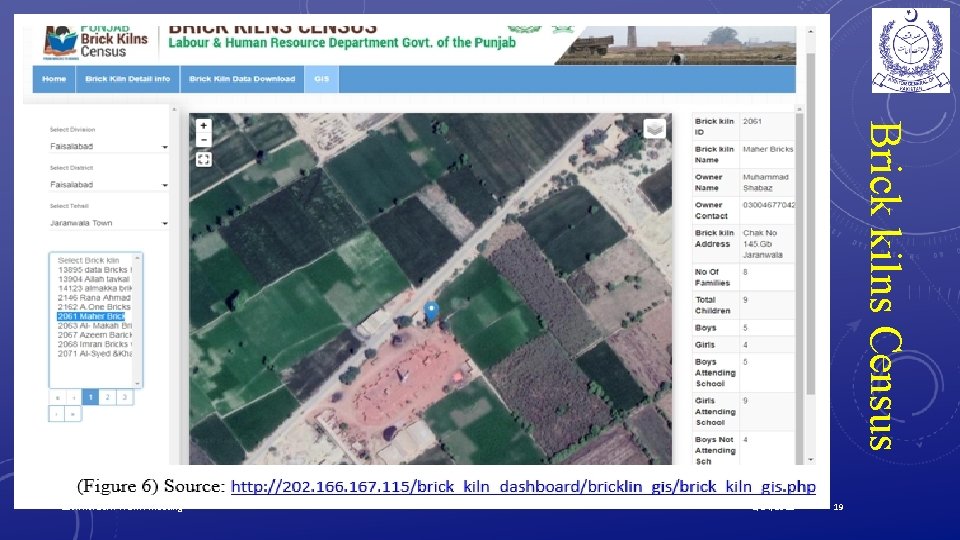This screenshot has width=960, height=540.
Task: Zoom in on the map
Action: pos(203,126)
